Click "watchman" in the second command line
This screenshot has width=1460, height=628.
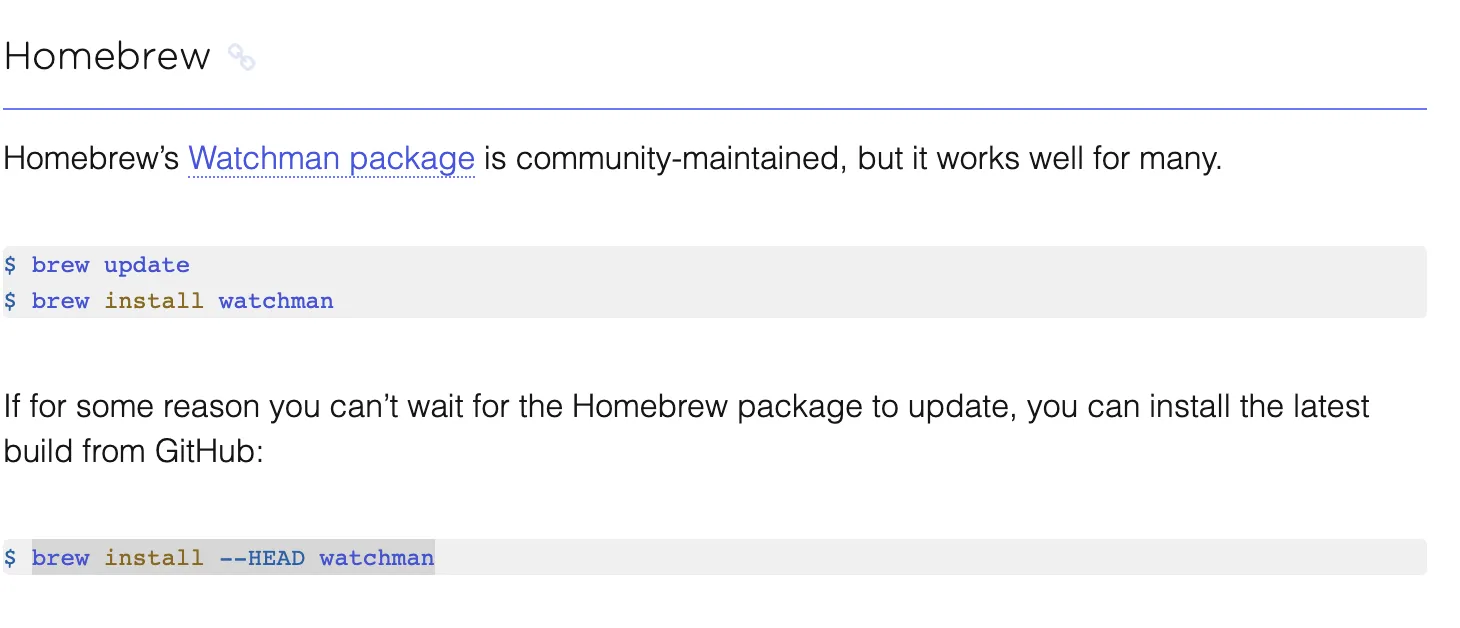(276, 301)
